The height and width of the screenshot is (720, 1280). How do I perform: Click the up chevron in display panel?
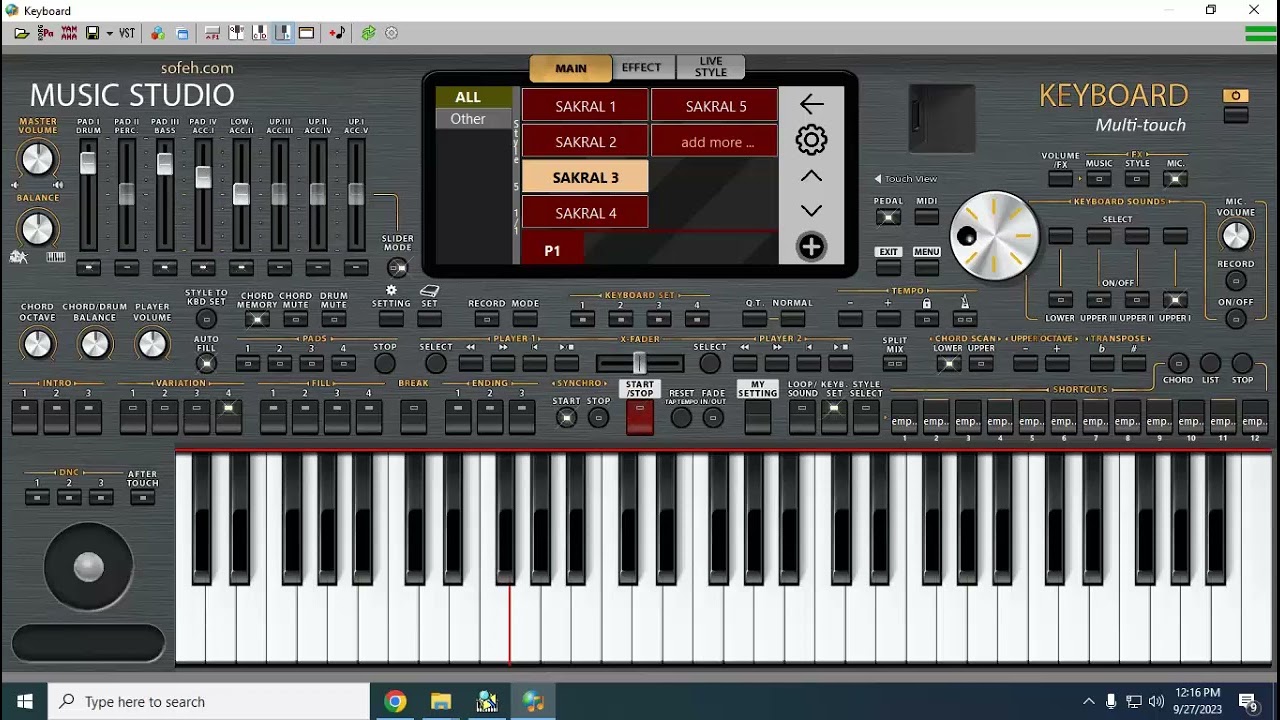tap(811, 176)
